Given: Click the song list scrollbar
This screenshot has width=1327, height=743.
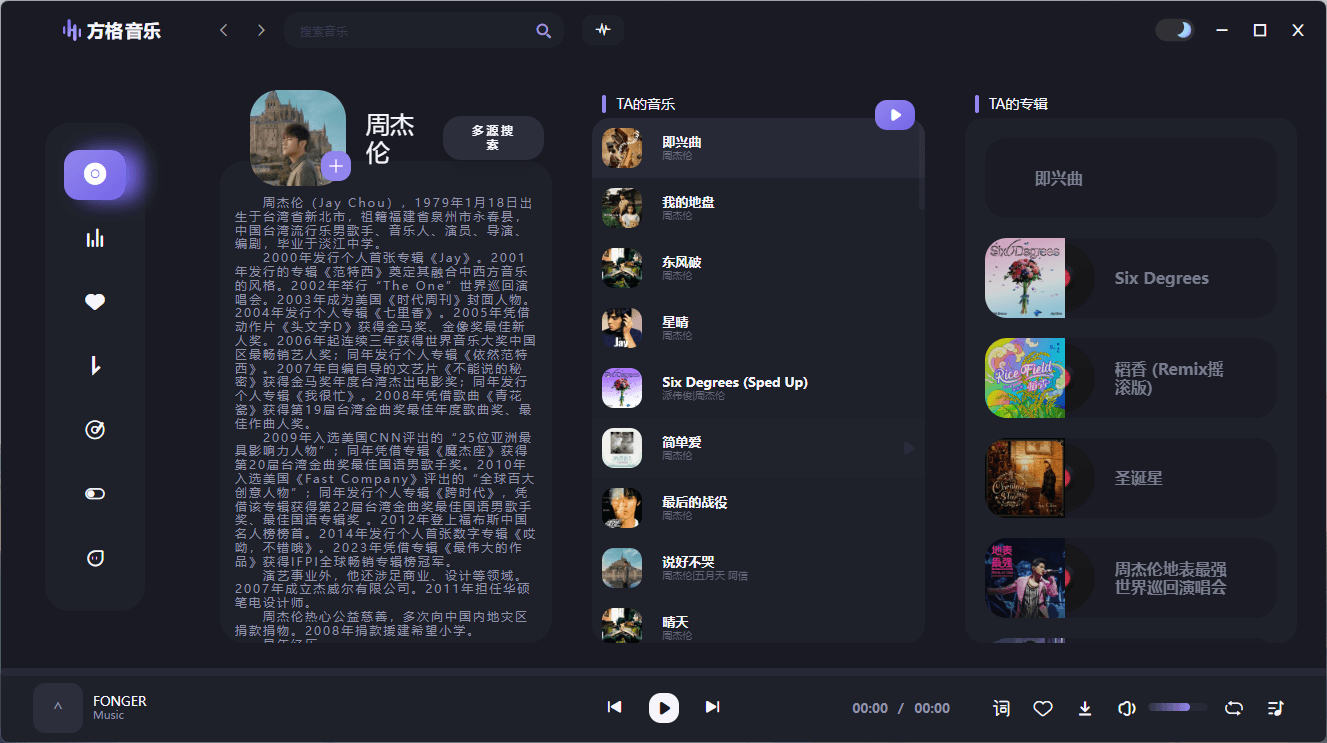Looking at the screenshot, I should (x=921, y=165).
